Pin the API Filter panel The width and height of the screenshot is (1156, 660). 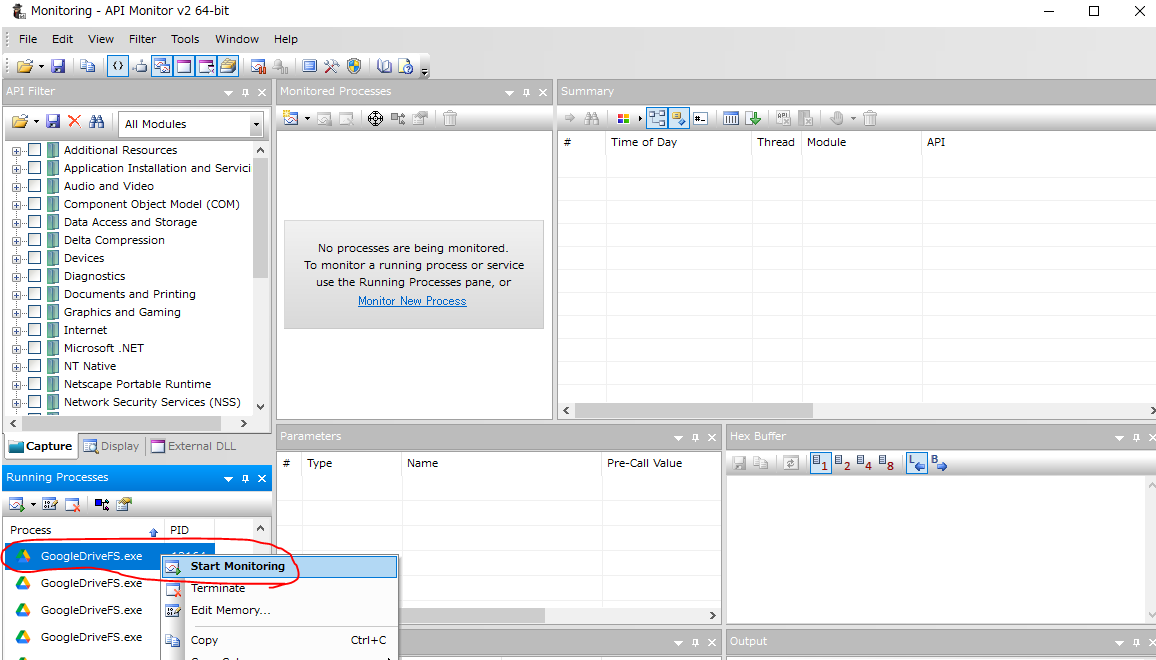tap(246, 92)
